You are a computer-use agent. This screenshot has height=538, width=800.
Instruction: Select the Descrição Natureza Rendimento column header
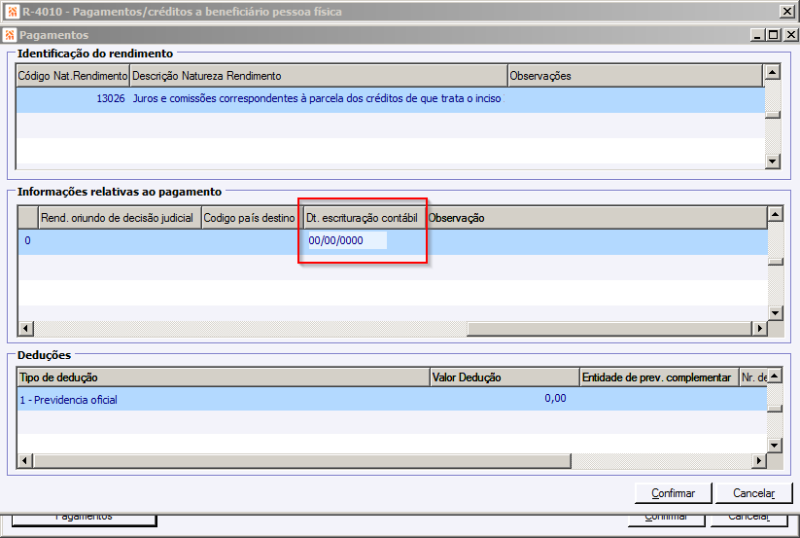pyautogui.click(x=318, y=76)
